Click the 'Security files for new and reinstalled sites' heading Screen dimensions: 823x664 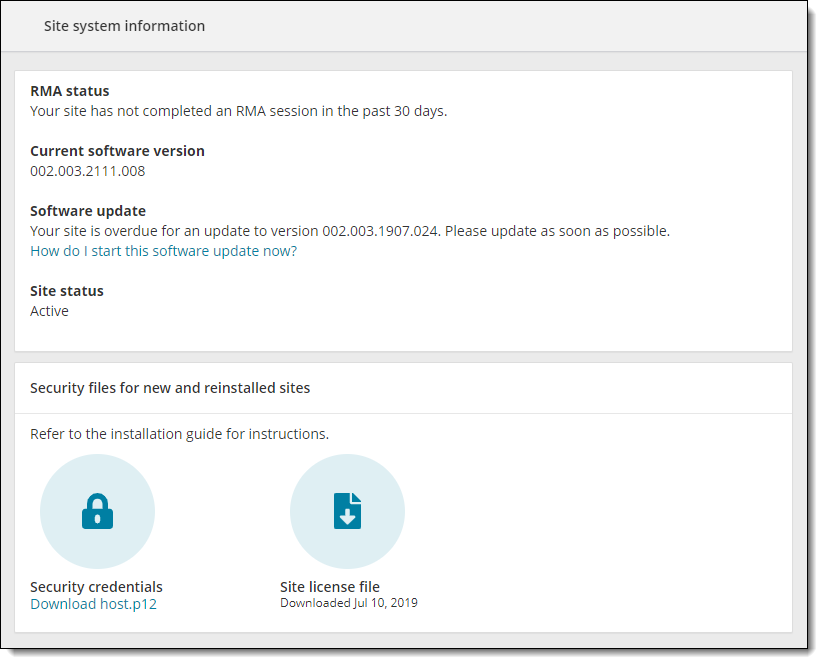click(170, 388)
